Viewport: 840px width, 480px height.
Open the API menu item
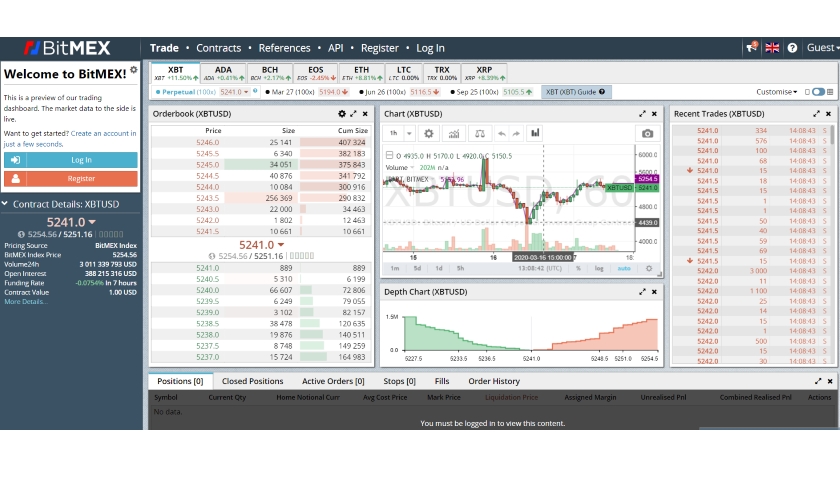[335, 48]
